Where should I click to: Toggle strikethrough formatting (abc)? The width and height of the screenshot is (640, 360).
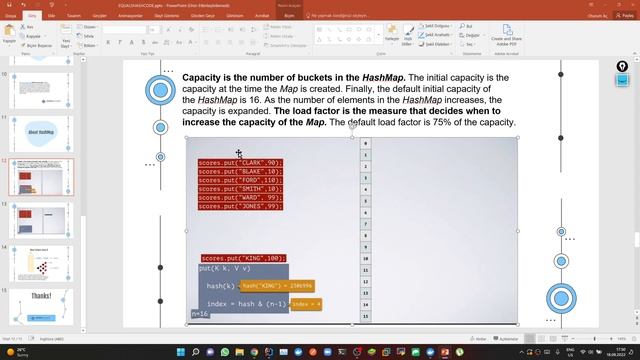pyautogui.click(x=155, y=42)
